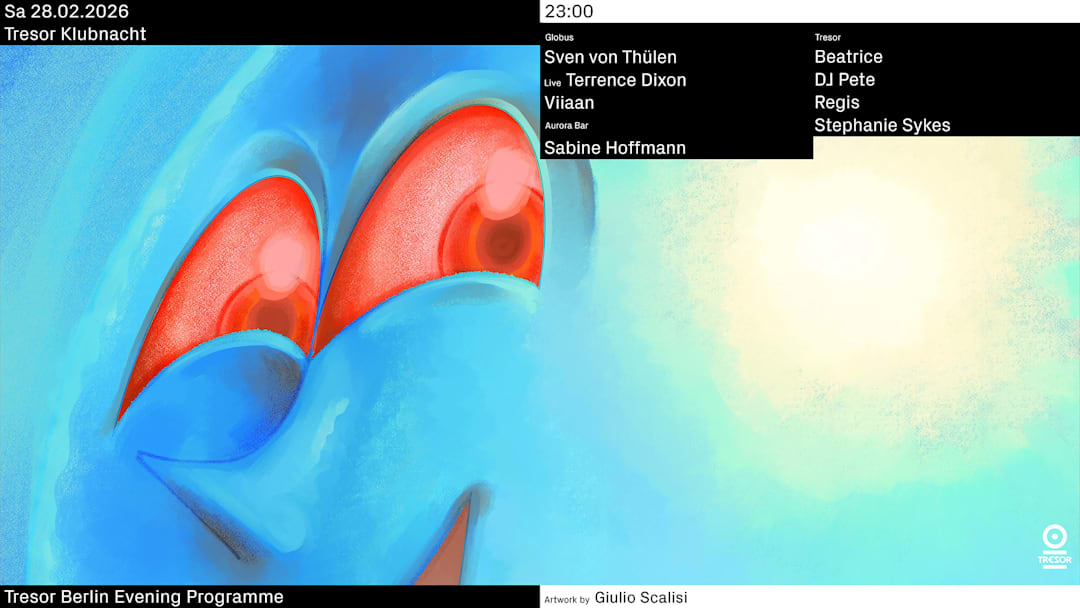Click the 'Artwork by' label
The width and height of the screenshot is (1080, 608).
point(567,600)
